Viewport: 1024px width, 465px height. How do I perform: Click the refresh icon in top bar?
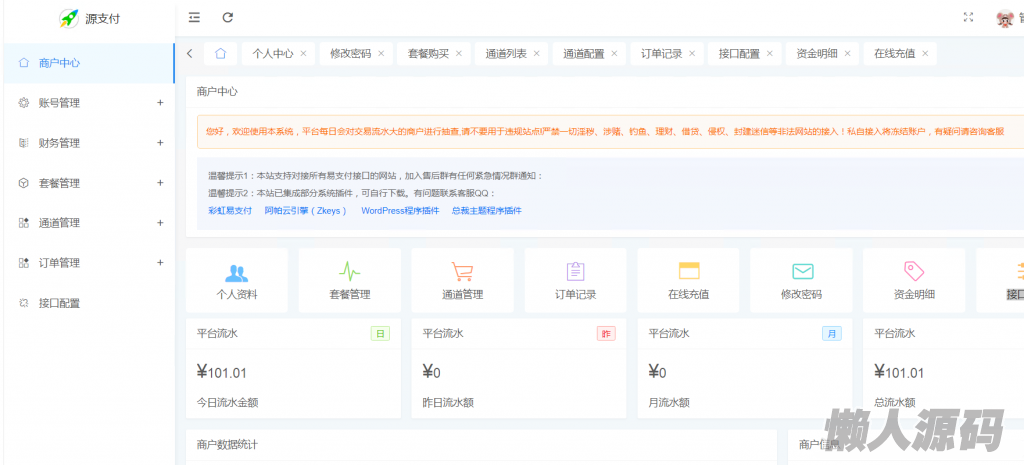pyautogui.click(x=228, y=17)
